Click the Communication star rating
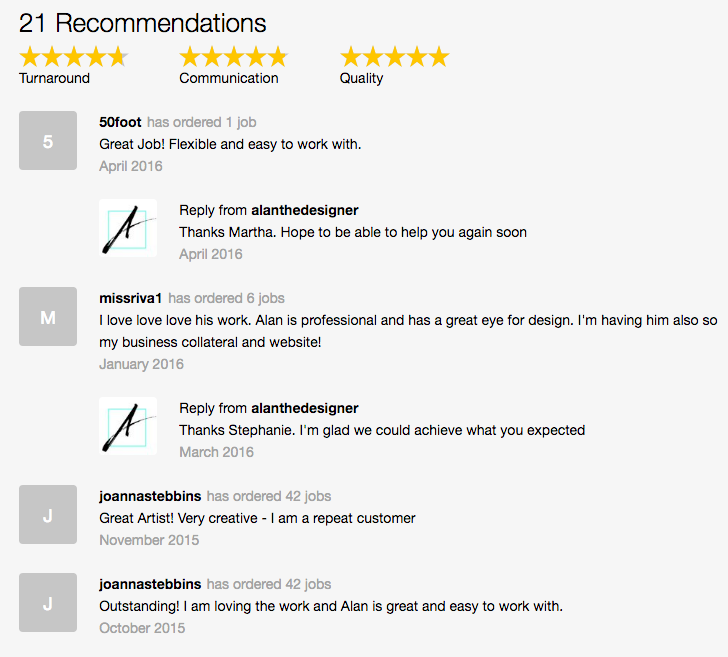 pos(234,57)
